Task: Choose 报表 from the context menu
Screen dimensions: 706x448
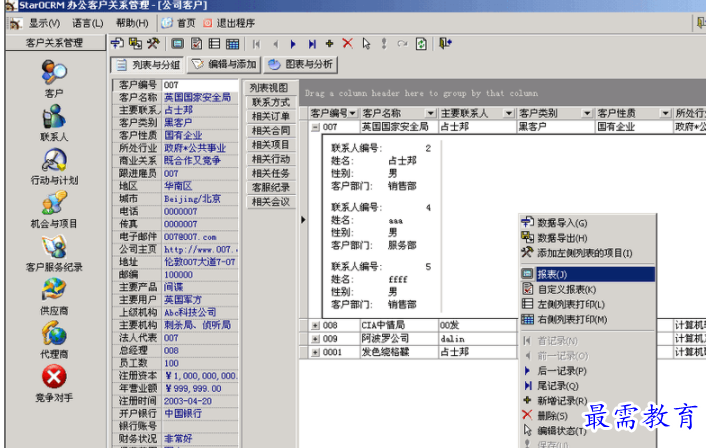Action: (x=552, y=273)
